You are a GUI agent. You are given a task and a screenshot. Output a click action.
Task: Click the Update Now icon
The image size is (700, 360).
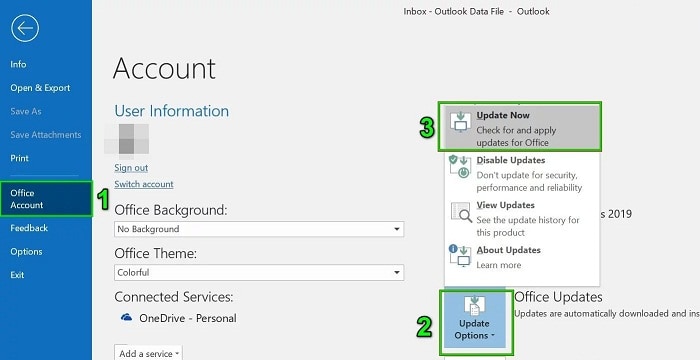coord(459,121)
